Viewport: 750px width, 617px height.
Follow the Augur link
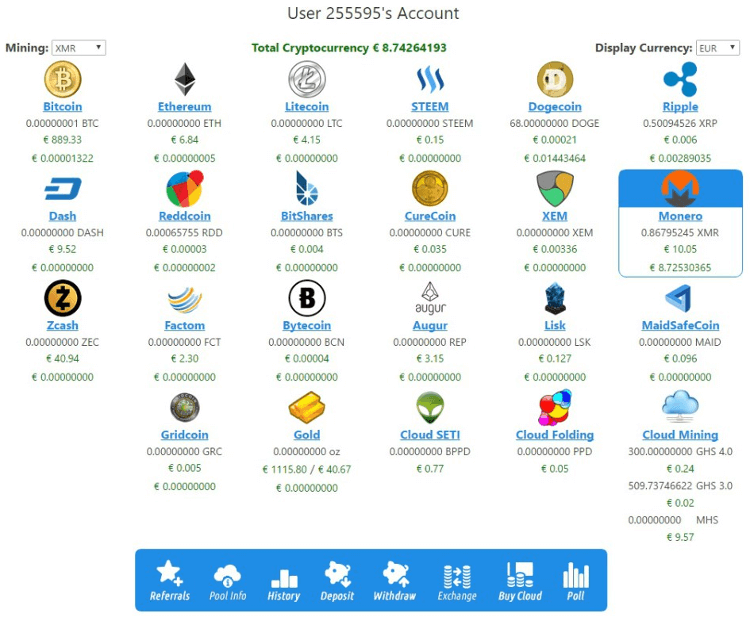430,326
